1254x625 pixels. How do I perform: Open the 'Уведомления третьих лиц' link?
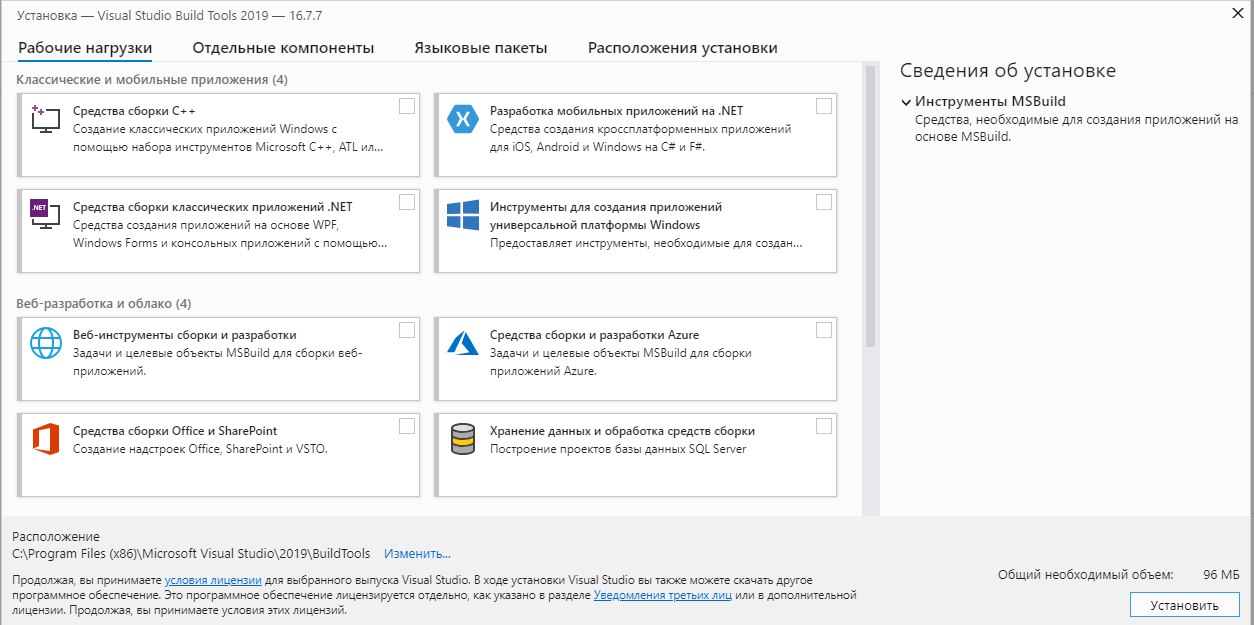click(662, 595)
